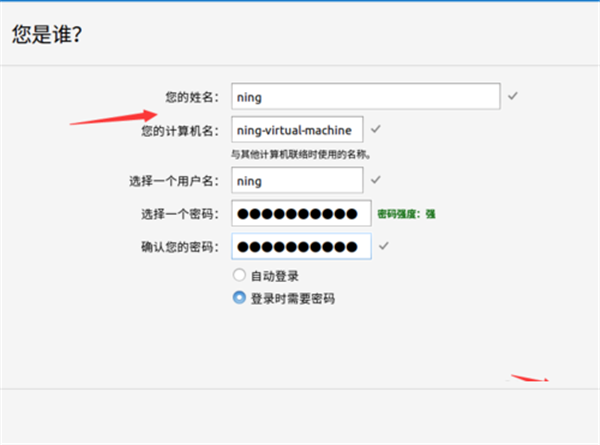Viewport: 600px width, 445px height.
Task: Select the 登录时需要密码 radio button
Action: point(239,298)
